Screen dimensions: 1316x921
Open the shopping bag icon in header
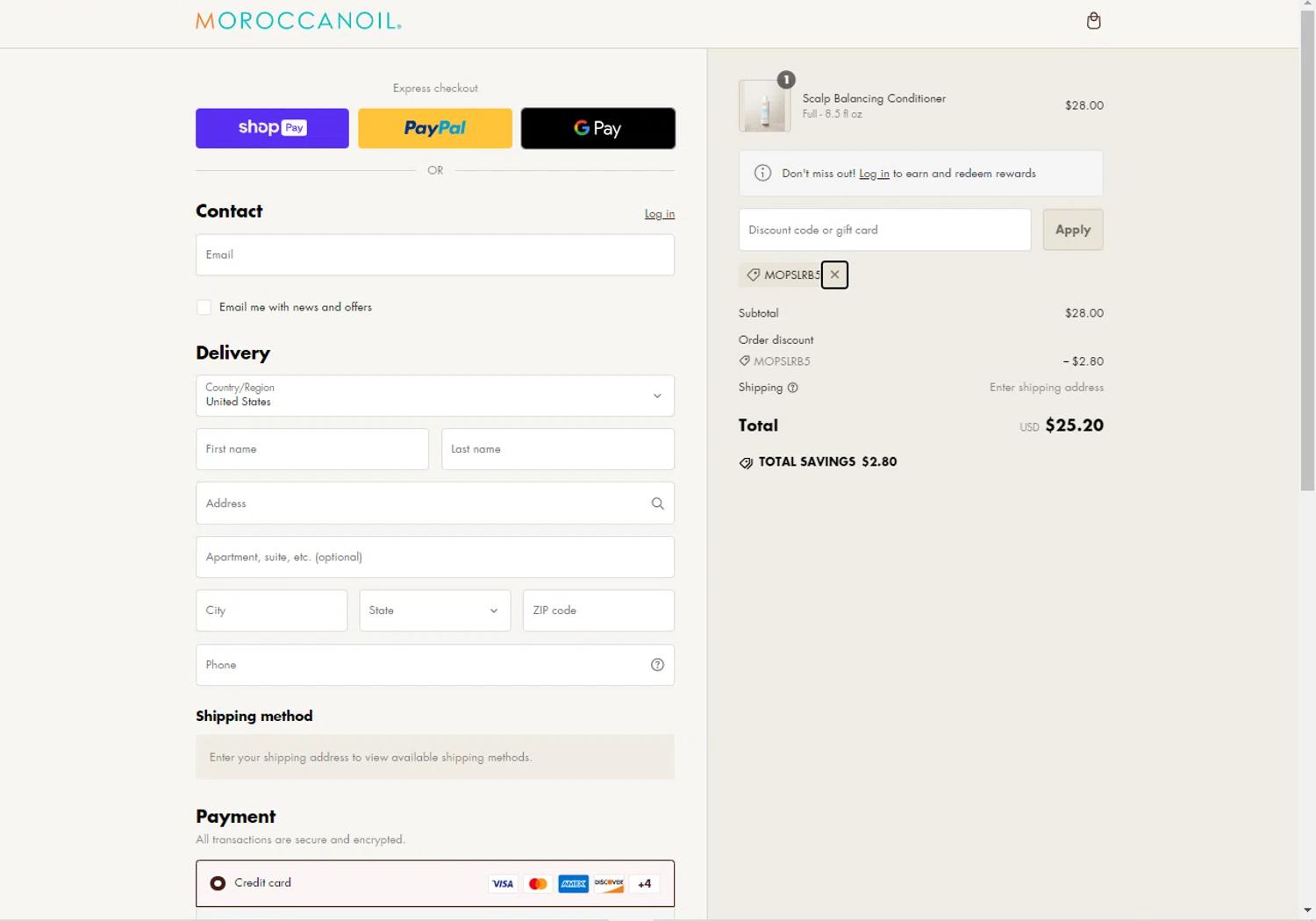tap(1093, 21)
